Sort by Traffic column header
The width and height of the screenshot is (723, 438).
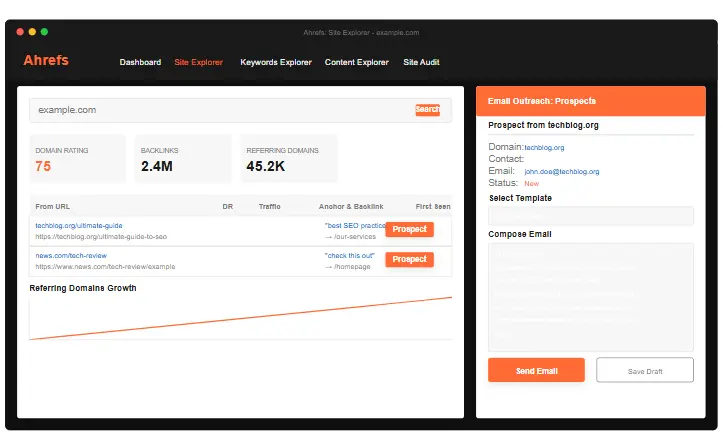coord(269,207)
